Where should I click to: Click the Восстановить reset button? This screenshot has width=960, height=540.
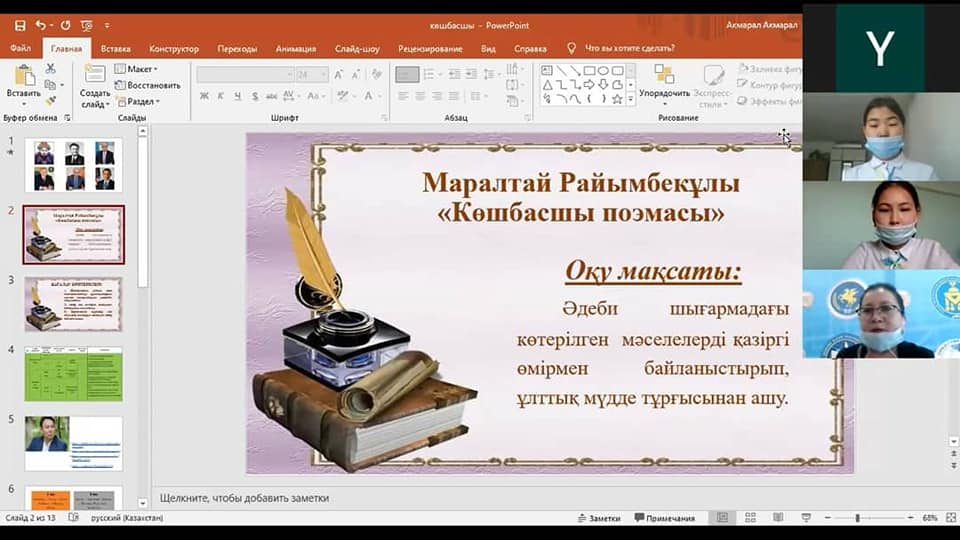(x=147, y=85)
